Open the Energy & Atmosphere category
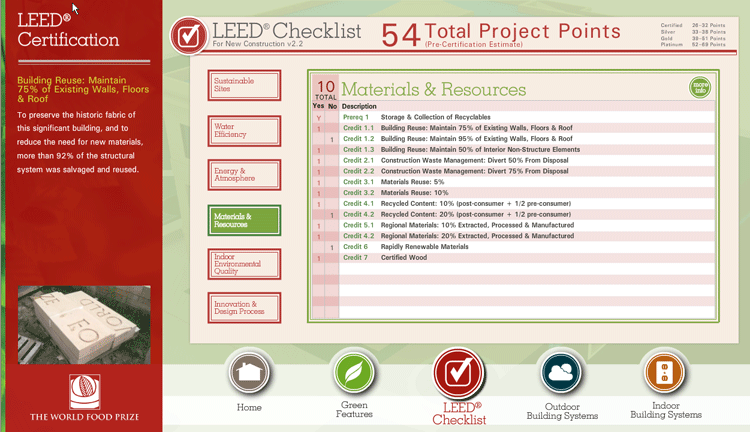 coord(244,175)
